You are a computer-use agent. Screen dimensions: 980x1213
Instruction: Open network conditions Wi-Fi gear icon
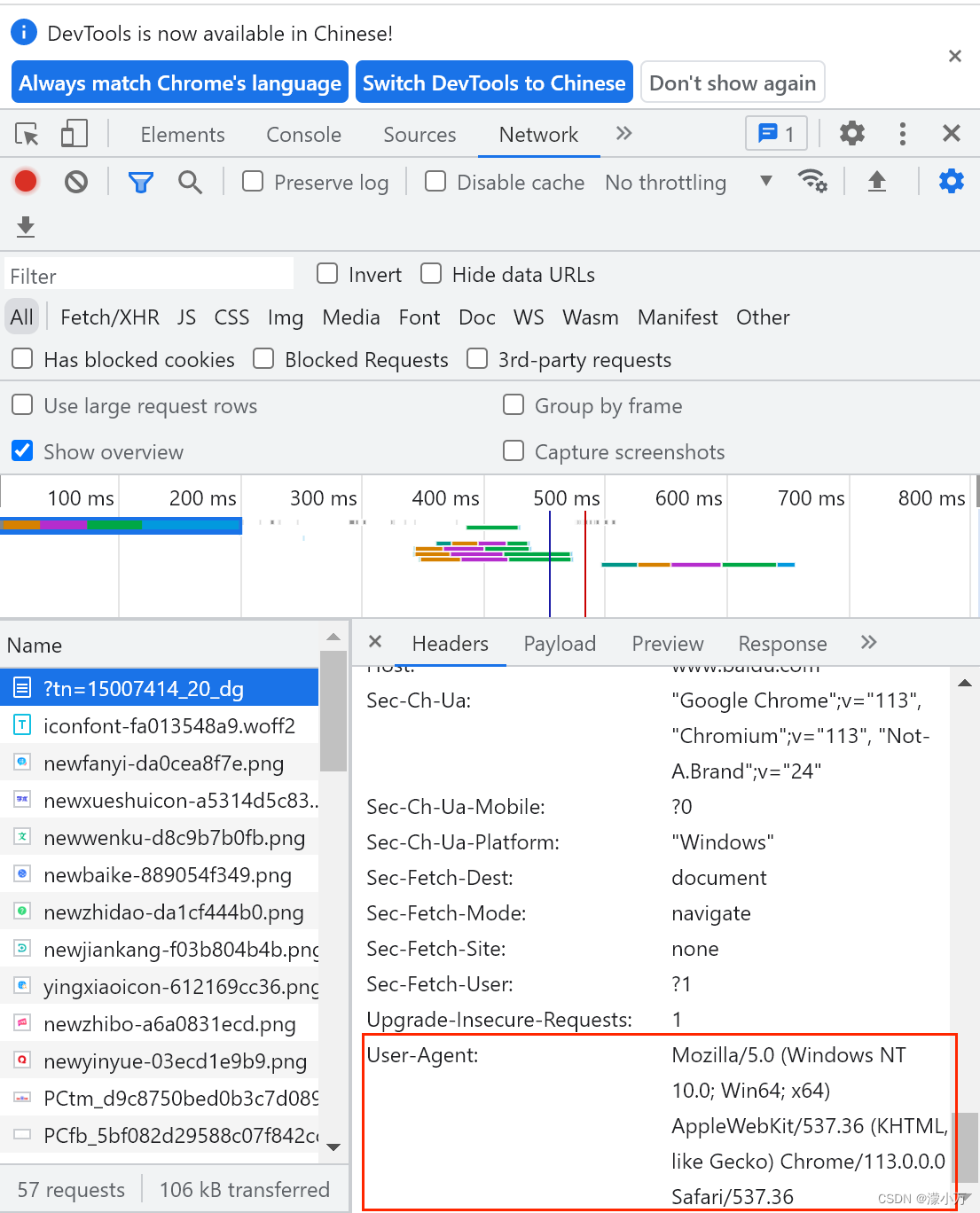tap(812, 181)
